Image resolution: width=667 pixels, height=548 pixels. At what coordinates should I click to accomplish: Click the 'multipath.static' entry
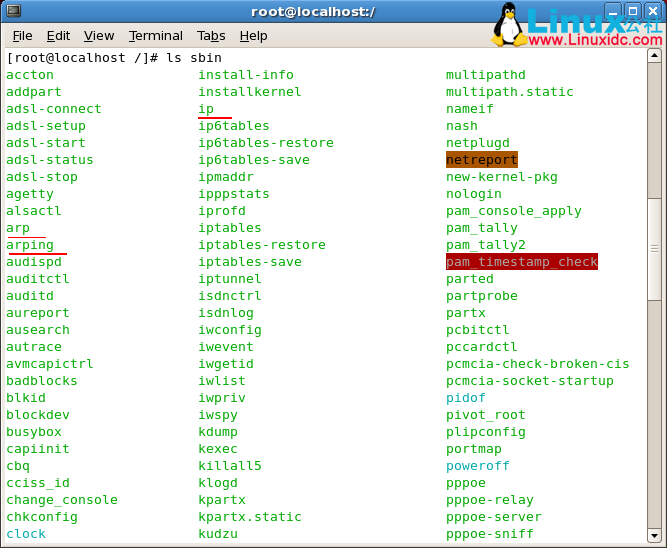510,92
